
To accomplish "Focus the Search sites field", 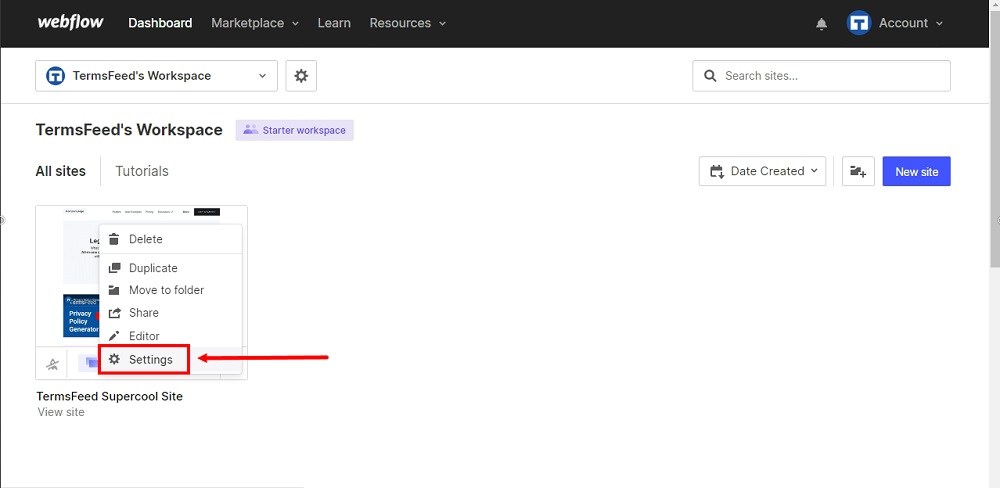I will [821, 76].
